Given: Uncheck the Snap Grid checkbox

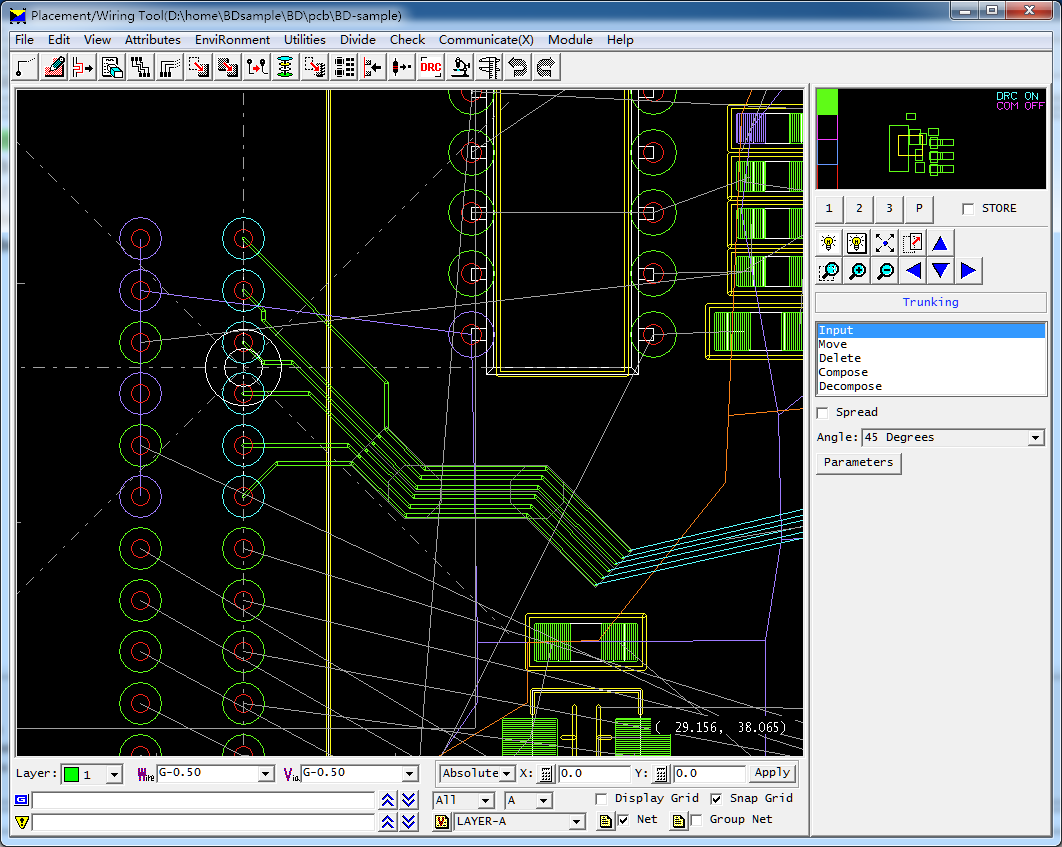Looking at the screenshot, I should pyautogui.click(x=716, y=799).
